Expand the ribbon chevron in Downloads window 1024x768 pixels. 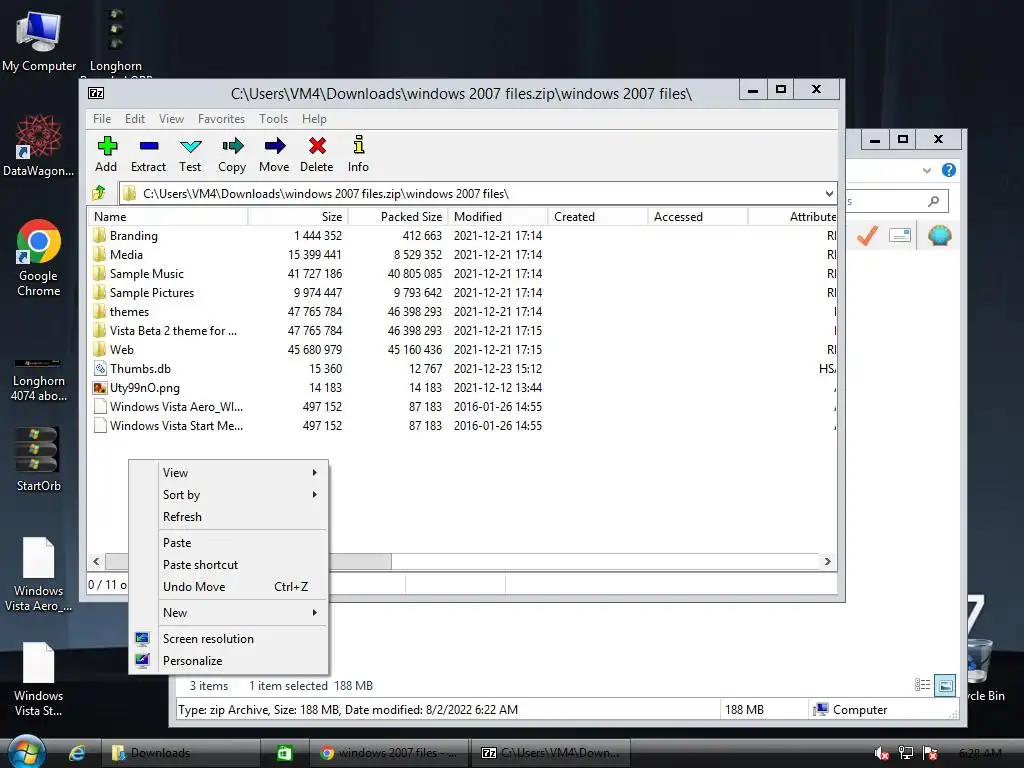tap(927, 170)
